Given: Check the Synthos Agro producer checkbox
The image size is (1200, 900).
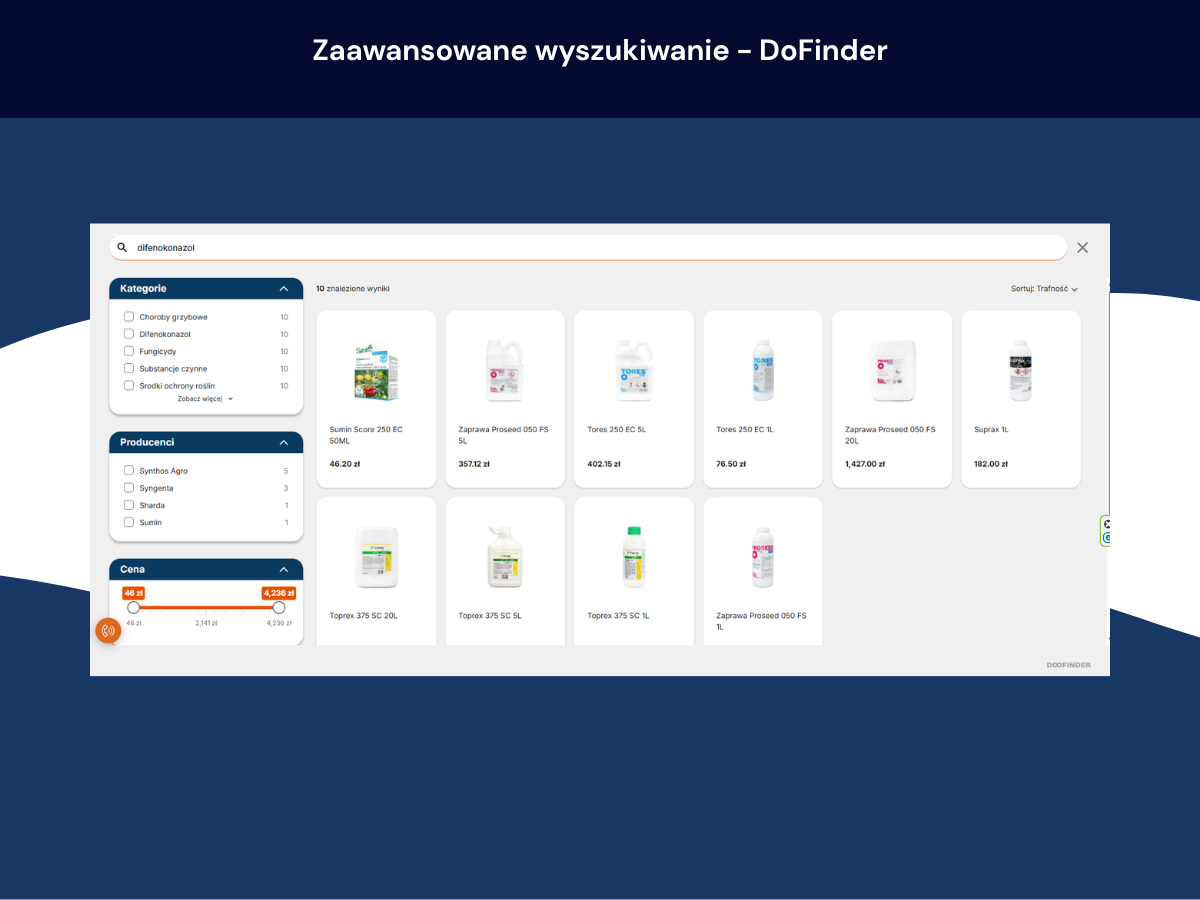Looking at the screenshot, I should point(129,471).
